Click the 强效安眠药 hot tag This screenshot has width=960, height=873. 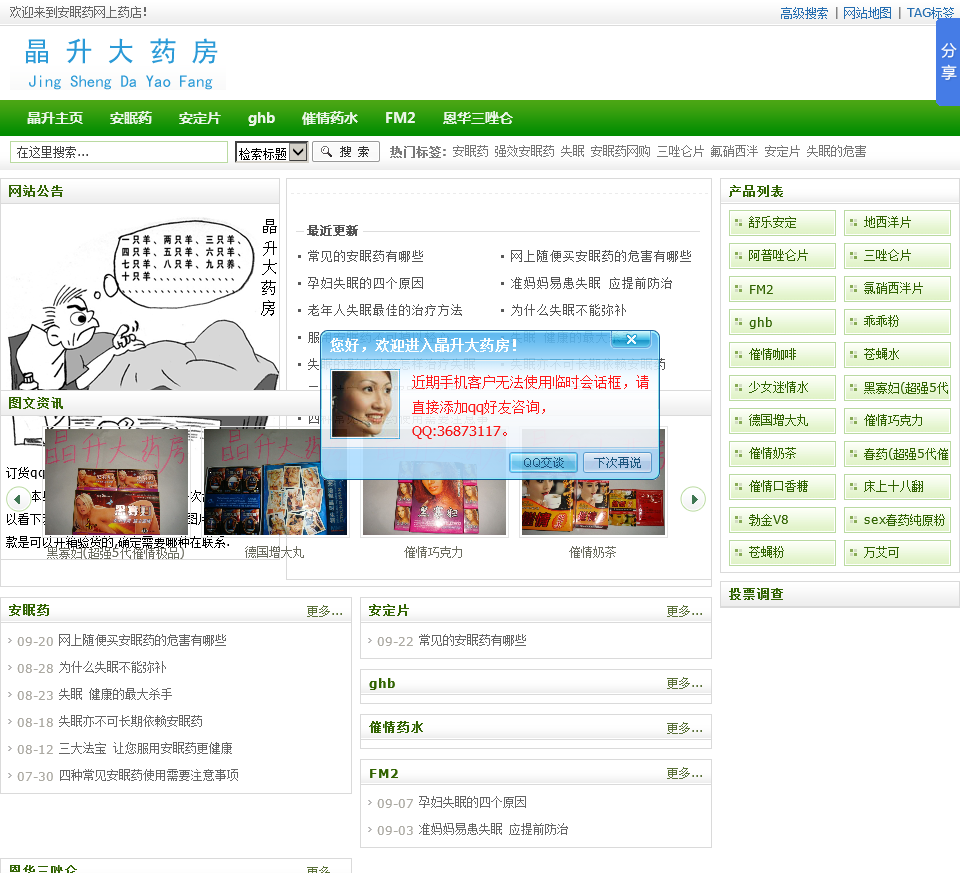pos(524,151)
